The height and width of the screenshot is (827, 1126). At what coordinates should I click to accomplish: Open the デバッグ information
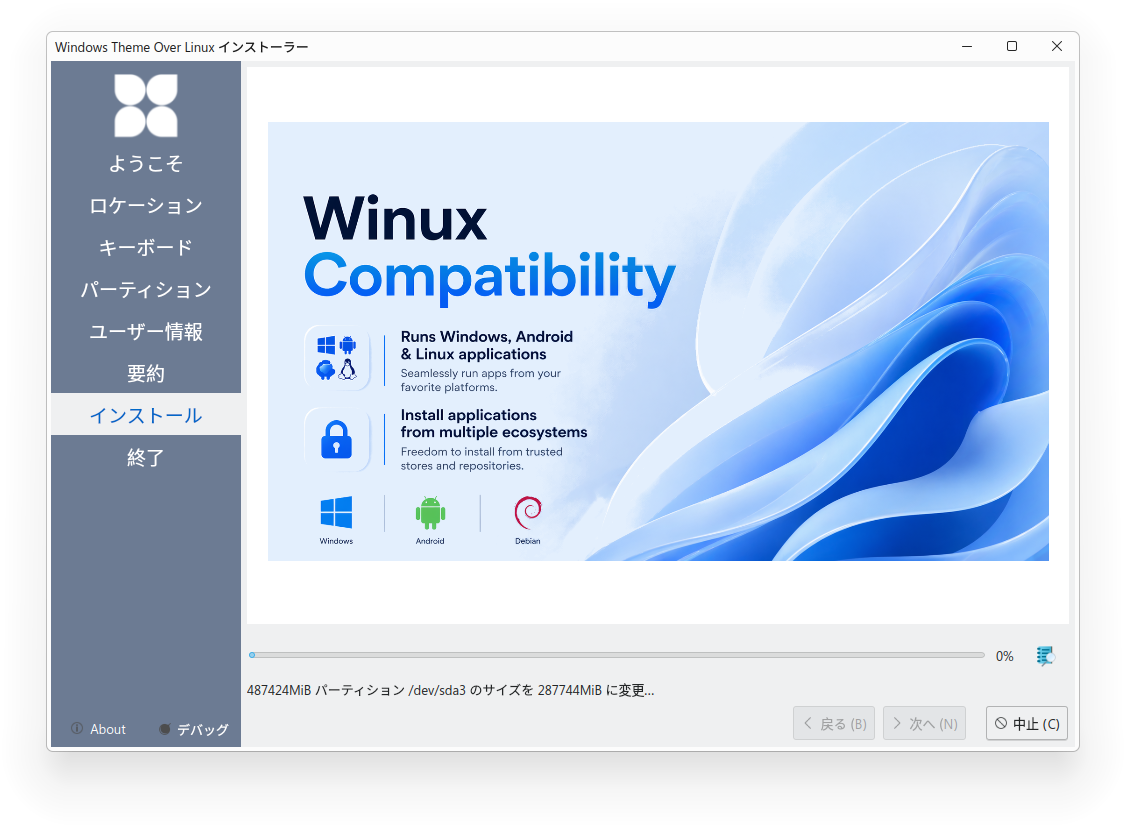click(x=193, y=729)
